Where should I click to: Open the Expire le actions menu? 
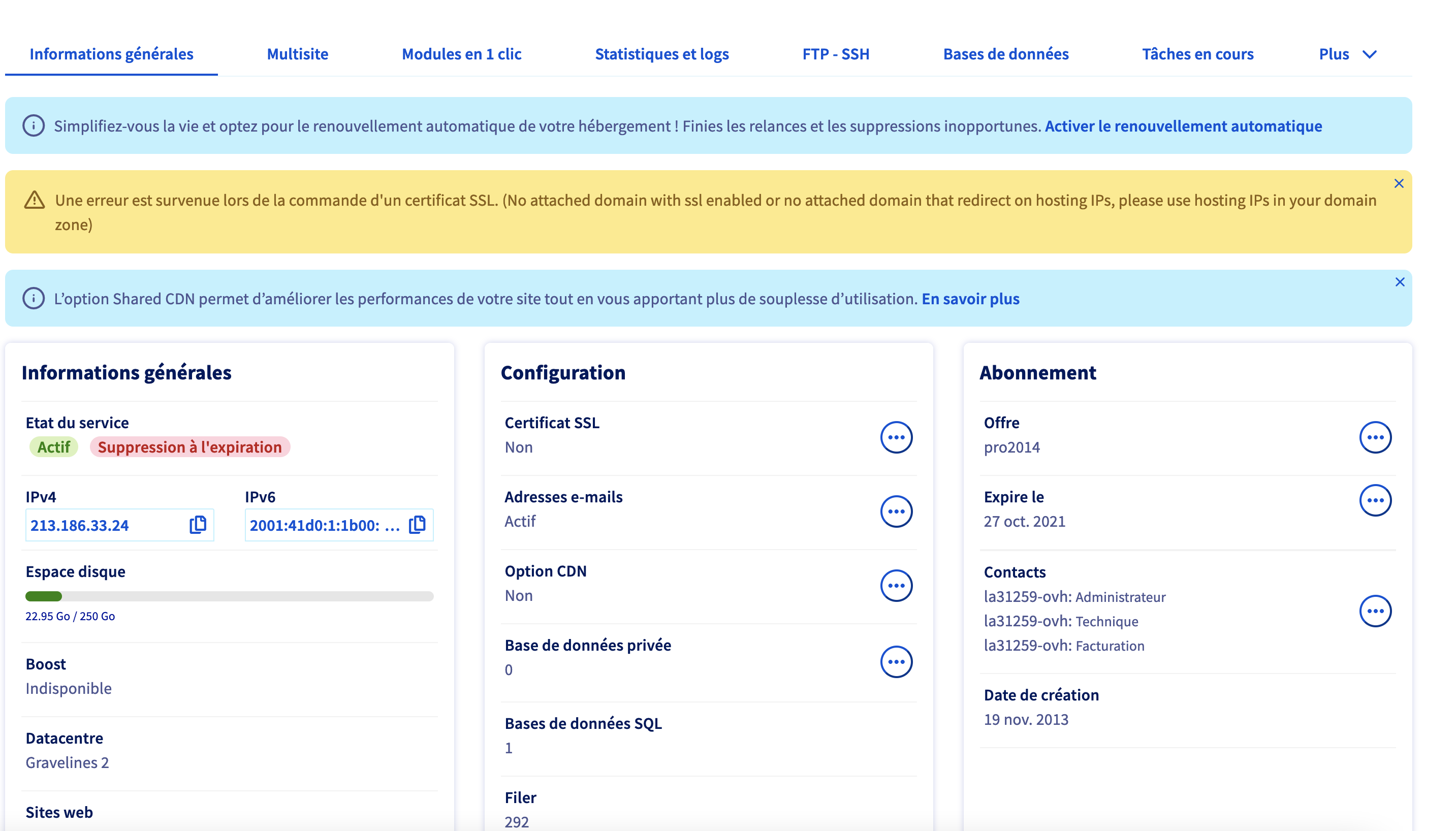1374,500
